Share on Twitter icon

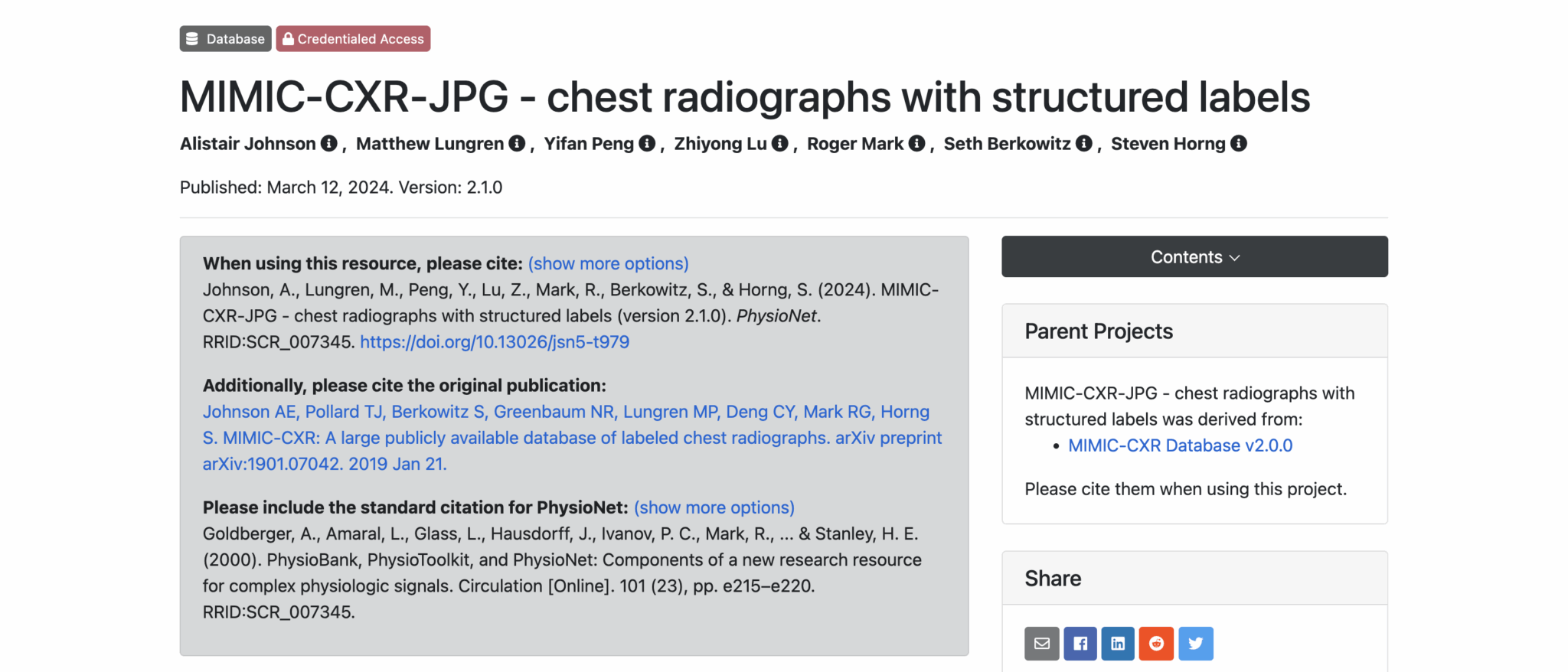(1195, 644)
